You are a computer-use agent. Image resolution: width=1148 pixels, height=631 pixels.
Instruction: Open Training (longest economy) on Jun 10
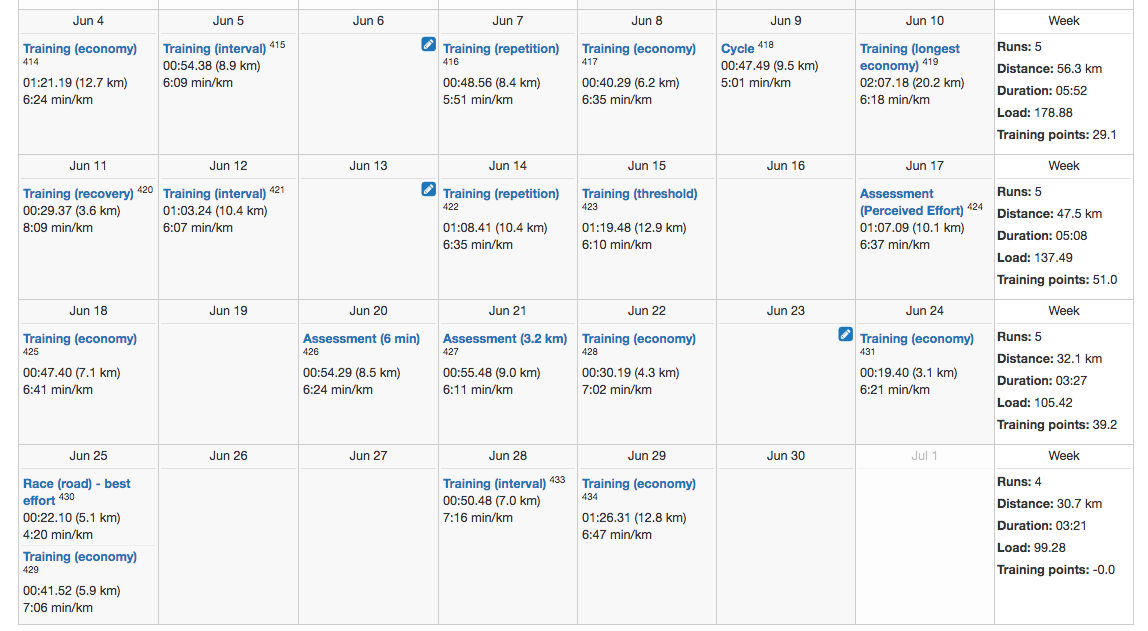(909, 57)
